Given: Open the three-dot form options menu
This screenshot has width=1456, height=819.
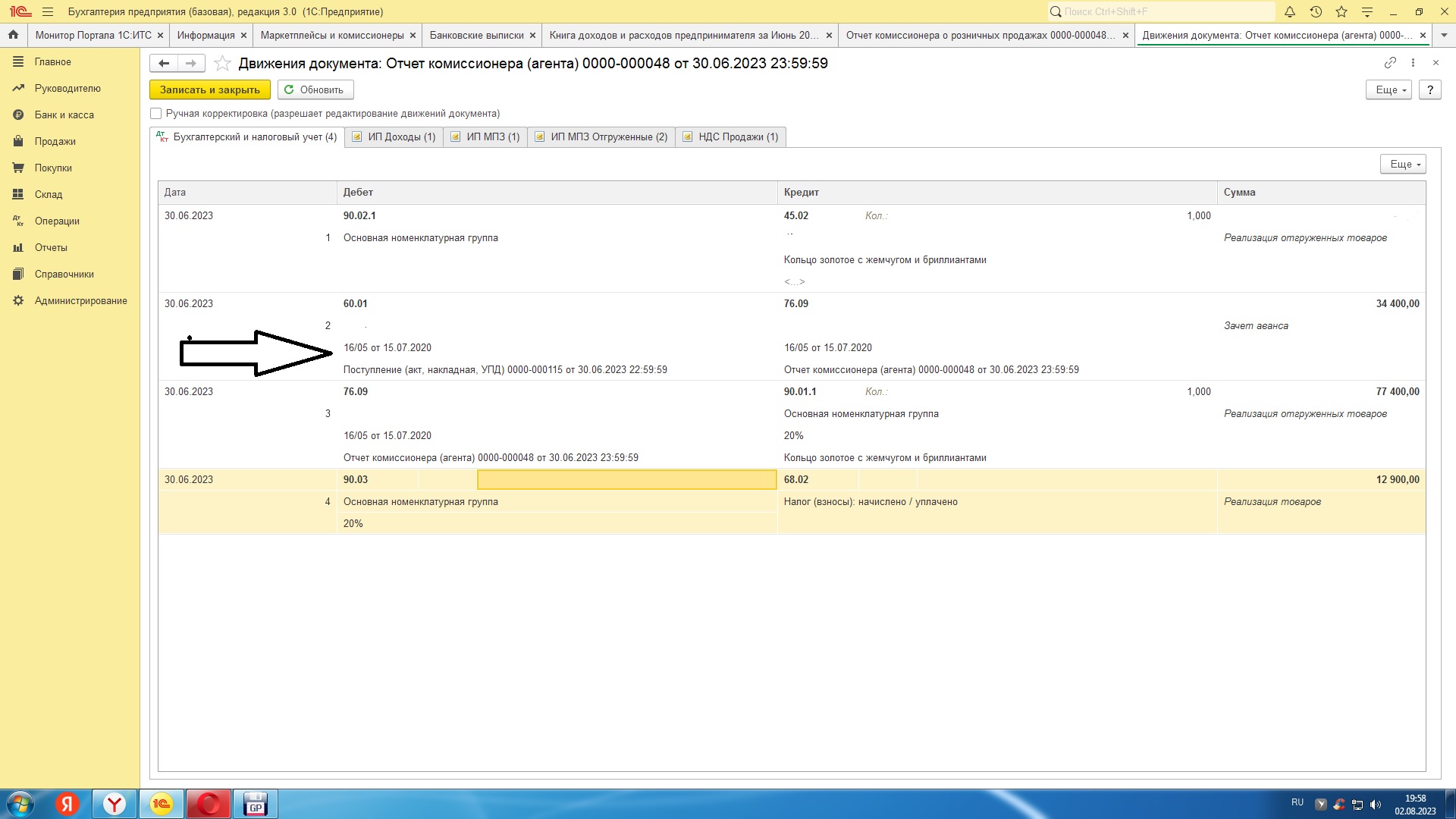Looking at the screenshot, I should 1413,63.
